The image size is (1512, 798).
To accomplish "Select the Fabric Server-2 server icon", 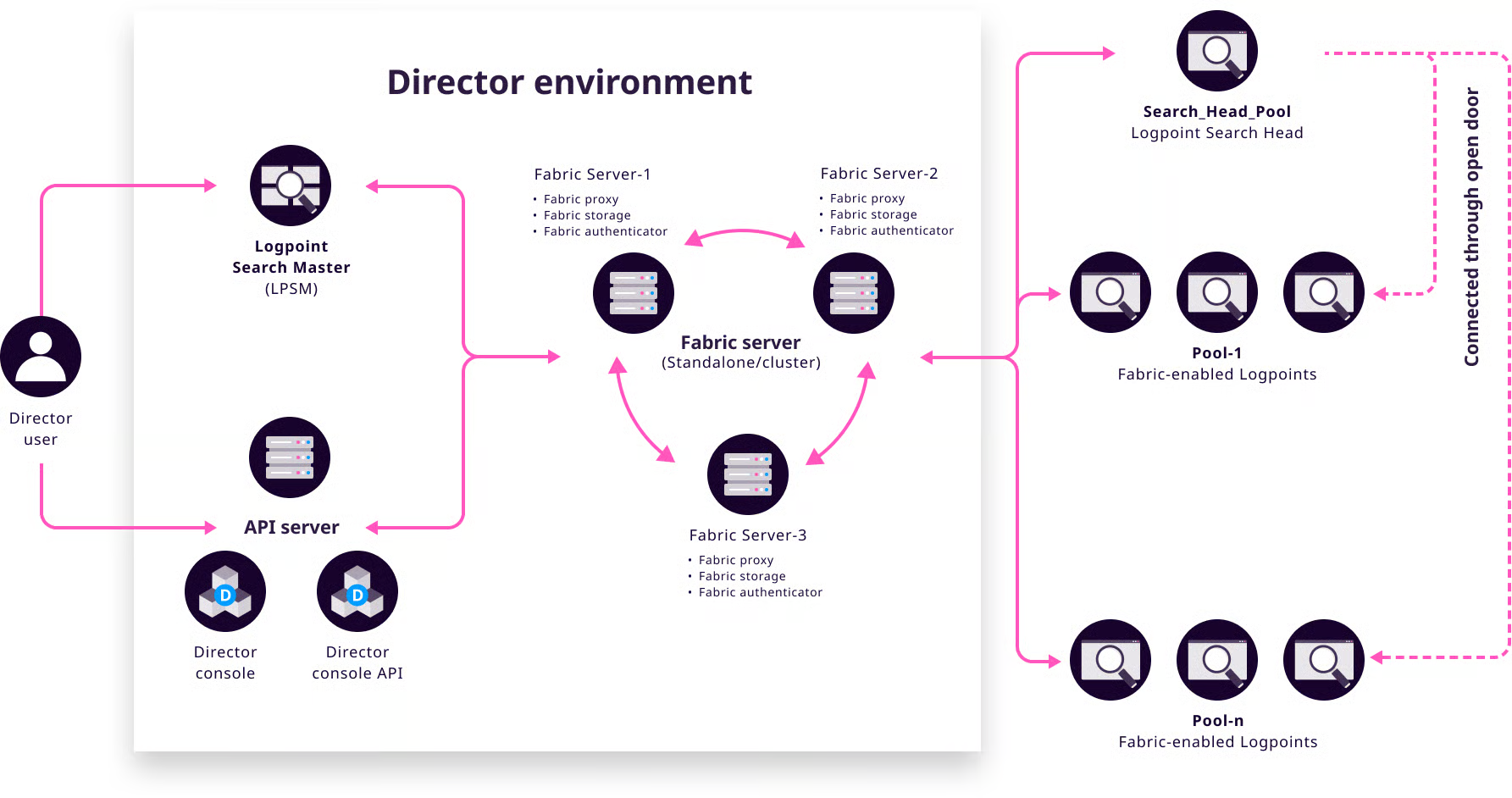I will tap(853, 293).
